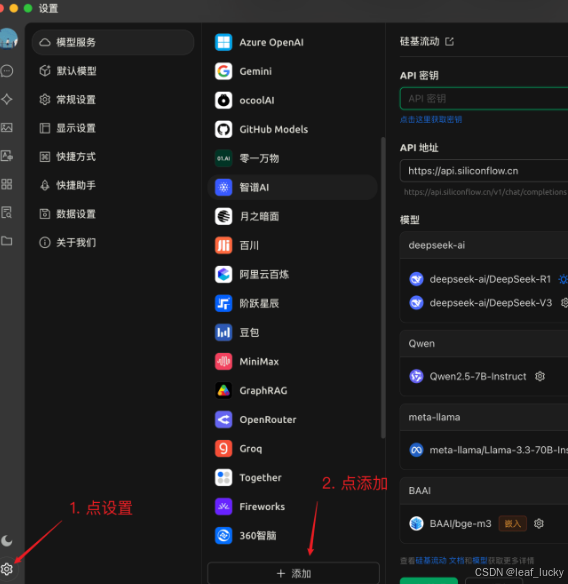This screenshot has height=584, width=568.
Task: Open the translate sidebar icon
Action: (7, 156)
